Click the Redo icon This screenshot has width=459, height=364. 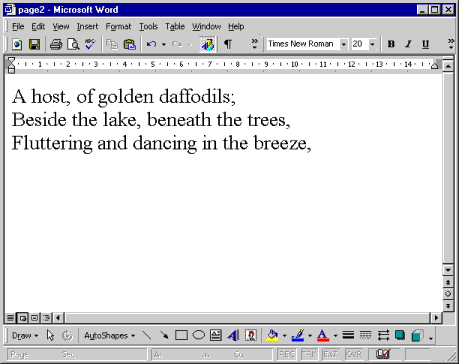(177, 44)
